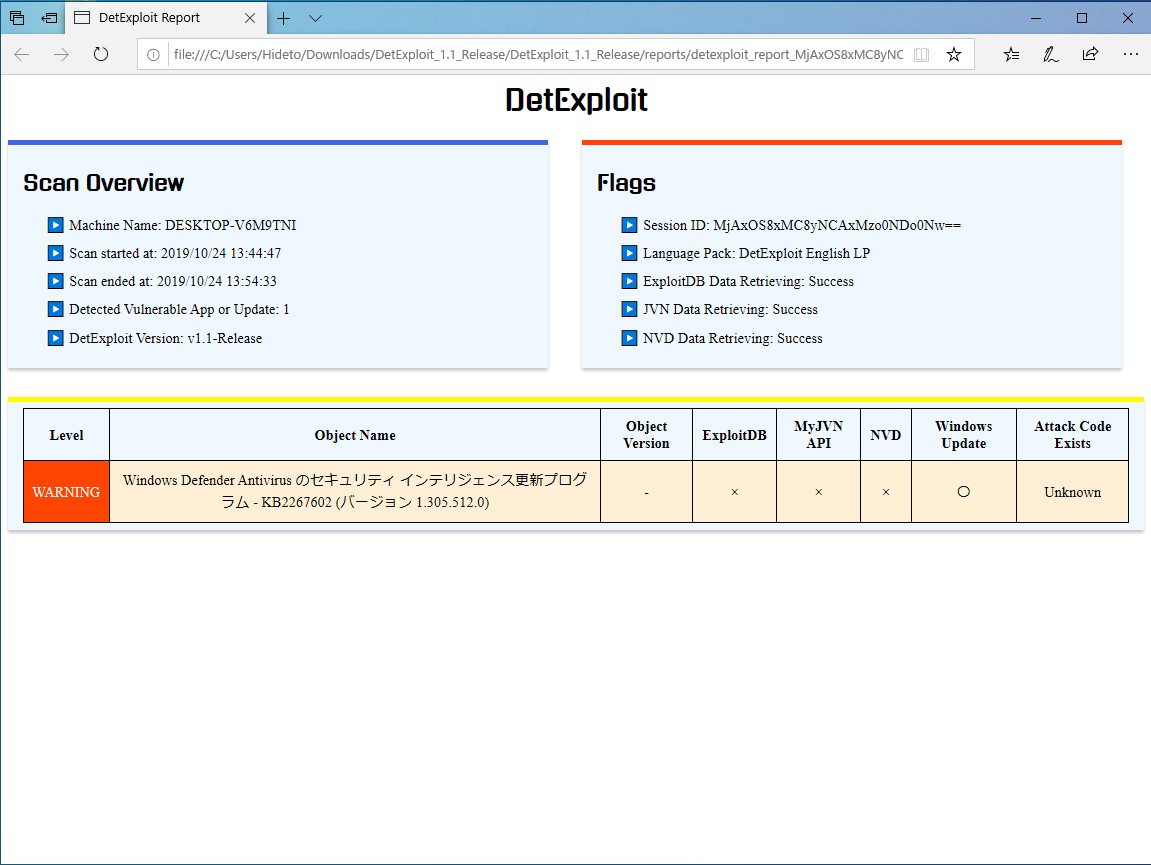Image resolution: width=1151 pixels, height=865 pixels.
Task: Click the browser Forward arrow
Action: [x=61, y=54]
